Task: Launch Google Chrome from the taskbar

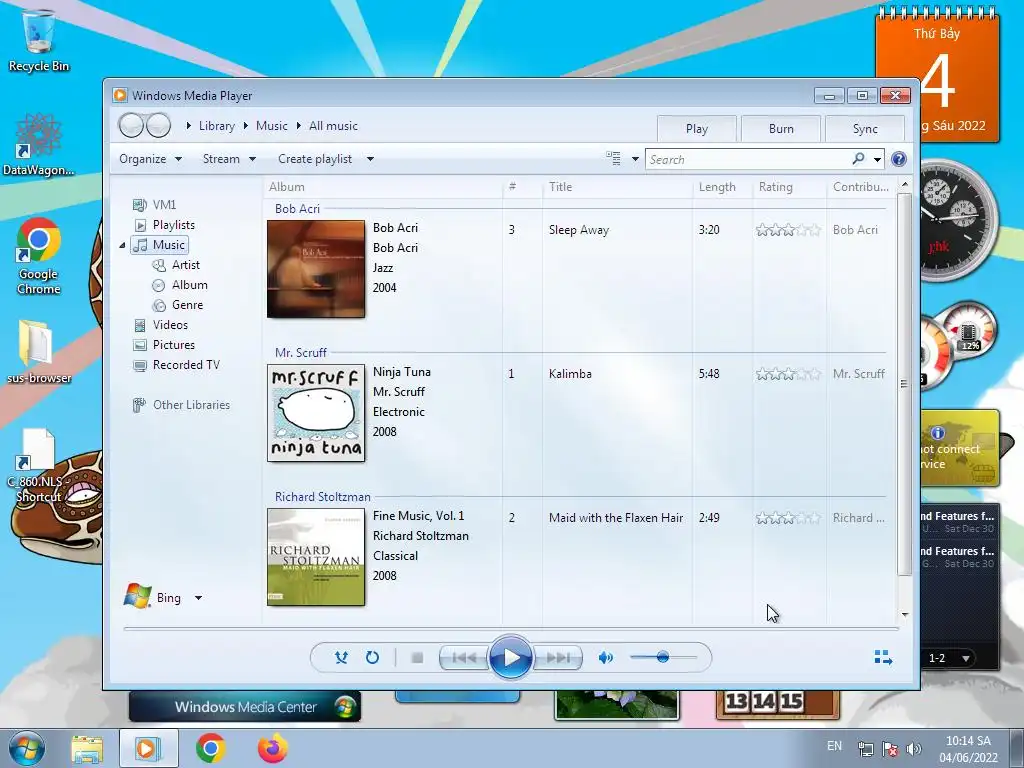Action: click(x=210, y=748)
